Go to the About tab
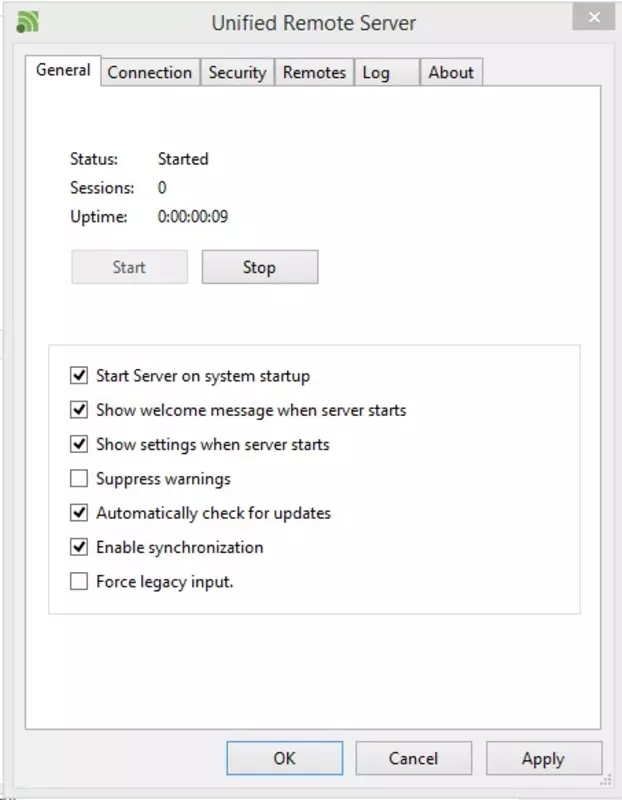622x800 pixels. pyautogui.click(x=451, y=72)
